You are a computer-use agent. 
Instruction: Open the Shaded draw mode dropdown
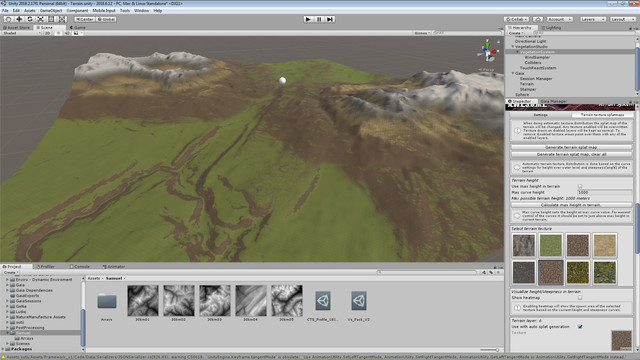click(21, 33)
